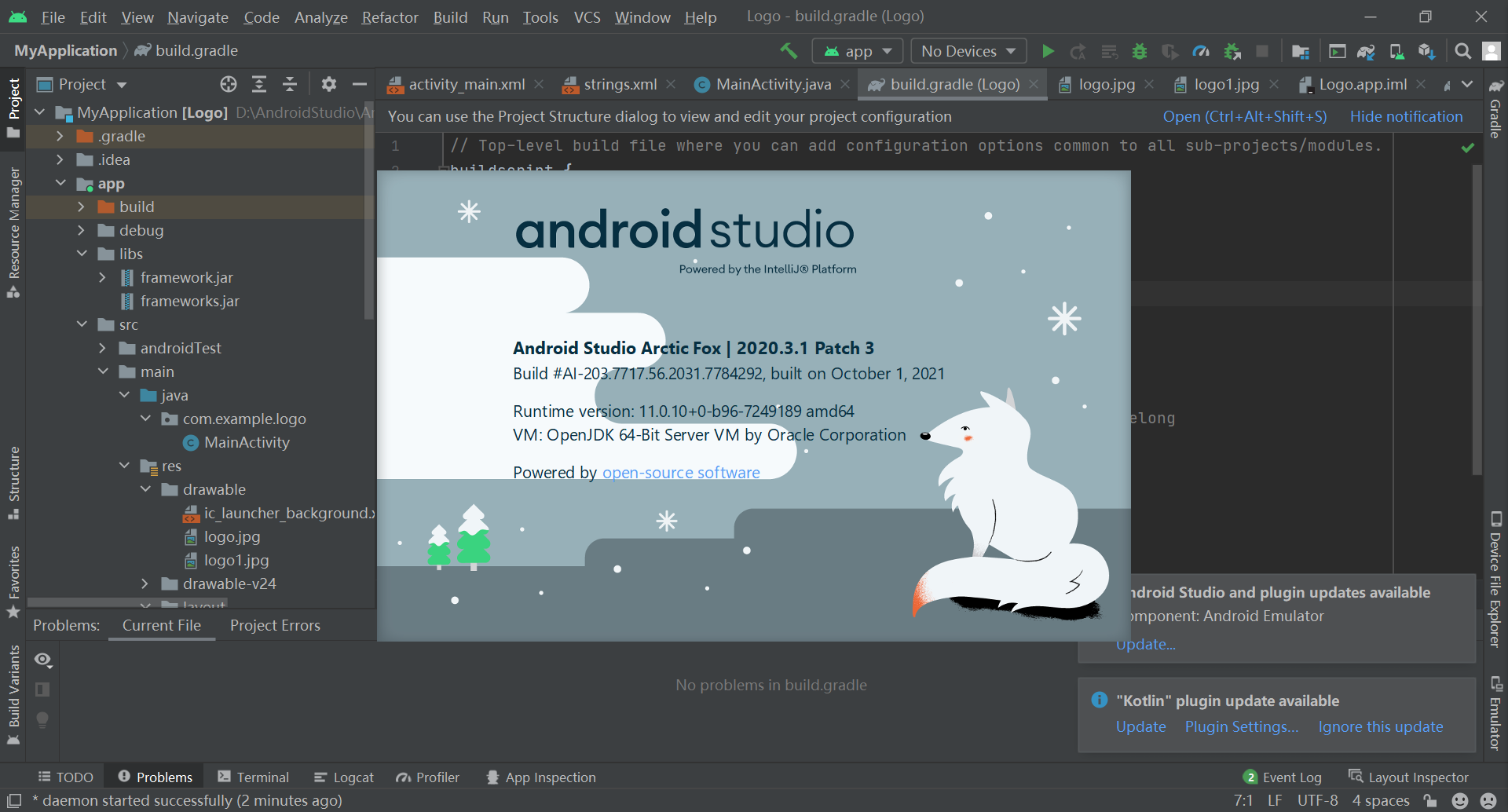
Task: Click Update... link for Android Emulator
Action: 1146,644
